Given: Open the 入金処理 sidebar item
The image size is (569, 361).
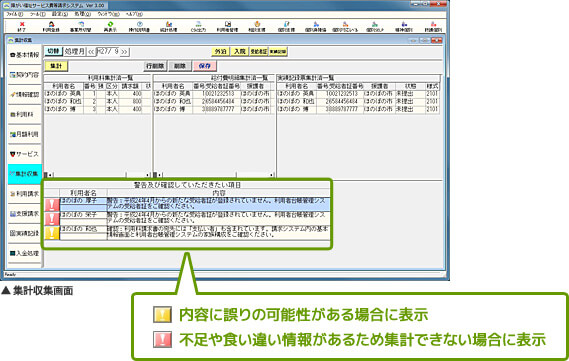Looking at the screenshot, I should [25, 253].
